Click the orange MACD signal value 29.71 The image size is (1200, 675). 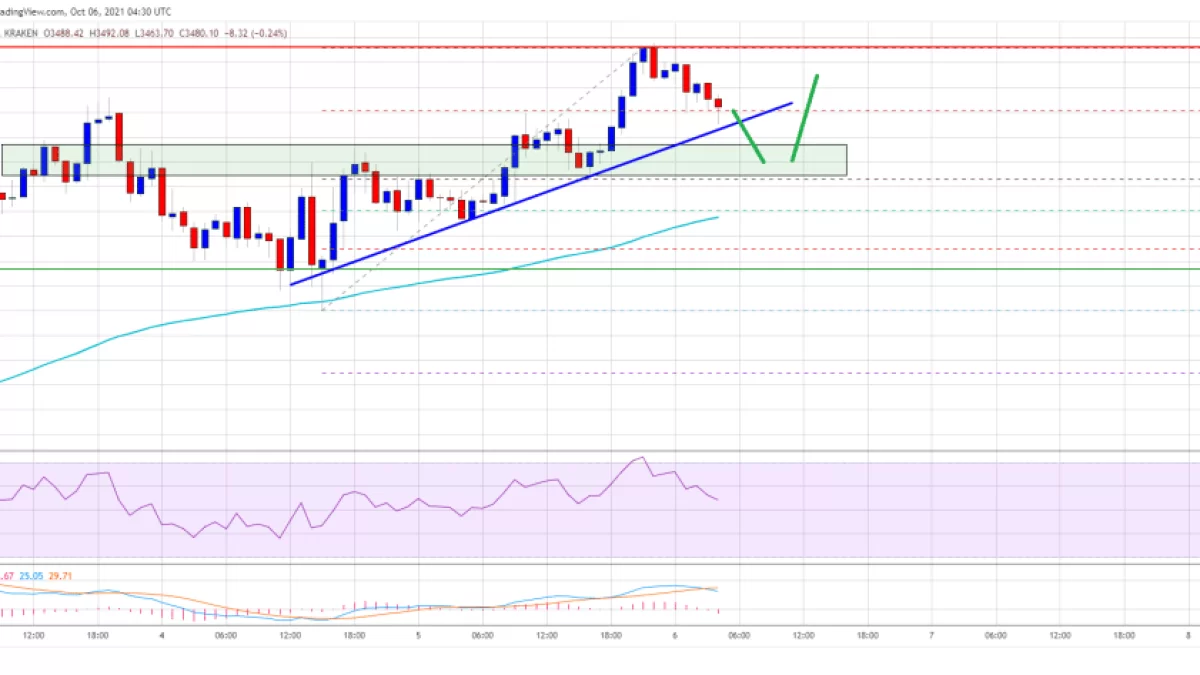coord(61,575)
